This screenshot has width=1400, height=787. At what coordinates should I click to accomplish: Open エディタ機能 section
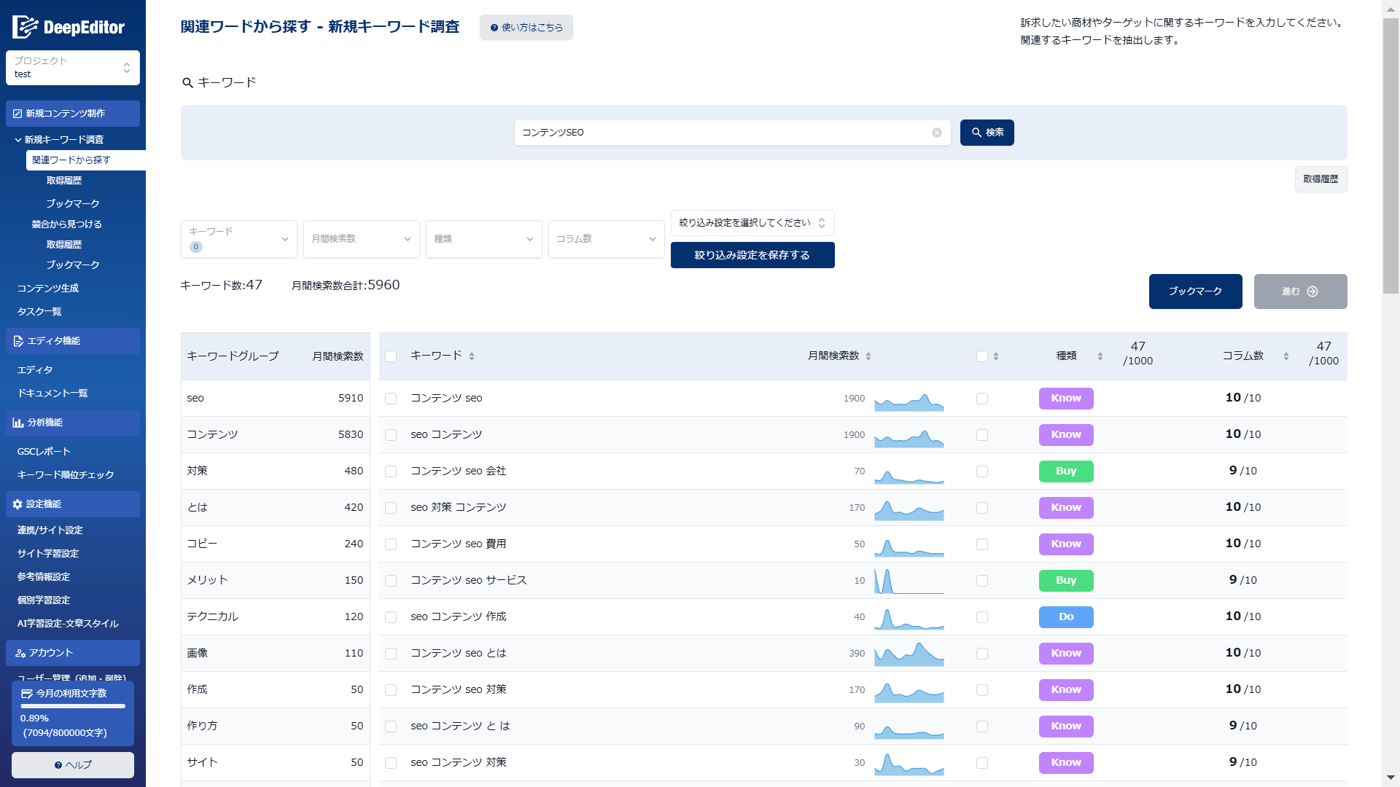73,341
